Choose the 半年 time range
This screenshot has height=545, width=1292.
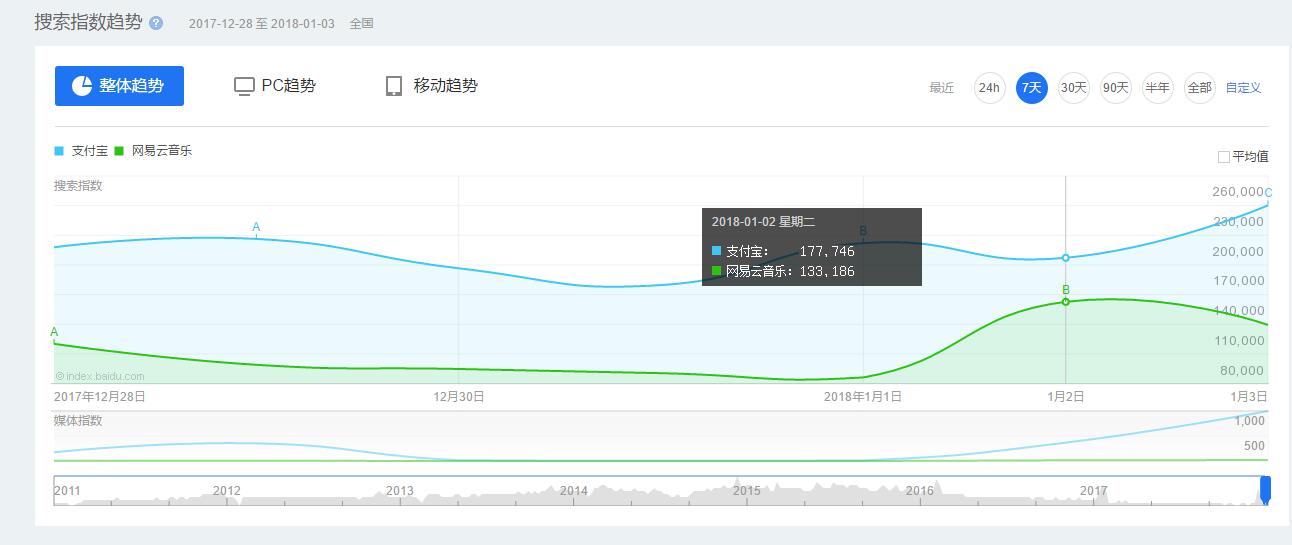[1157, 88]
